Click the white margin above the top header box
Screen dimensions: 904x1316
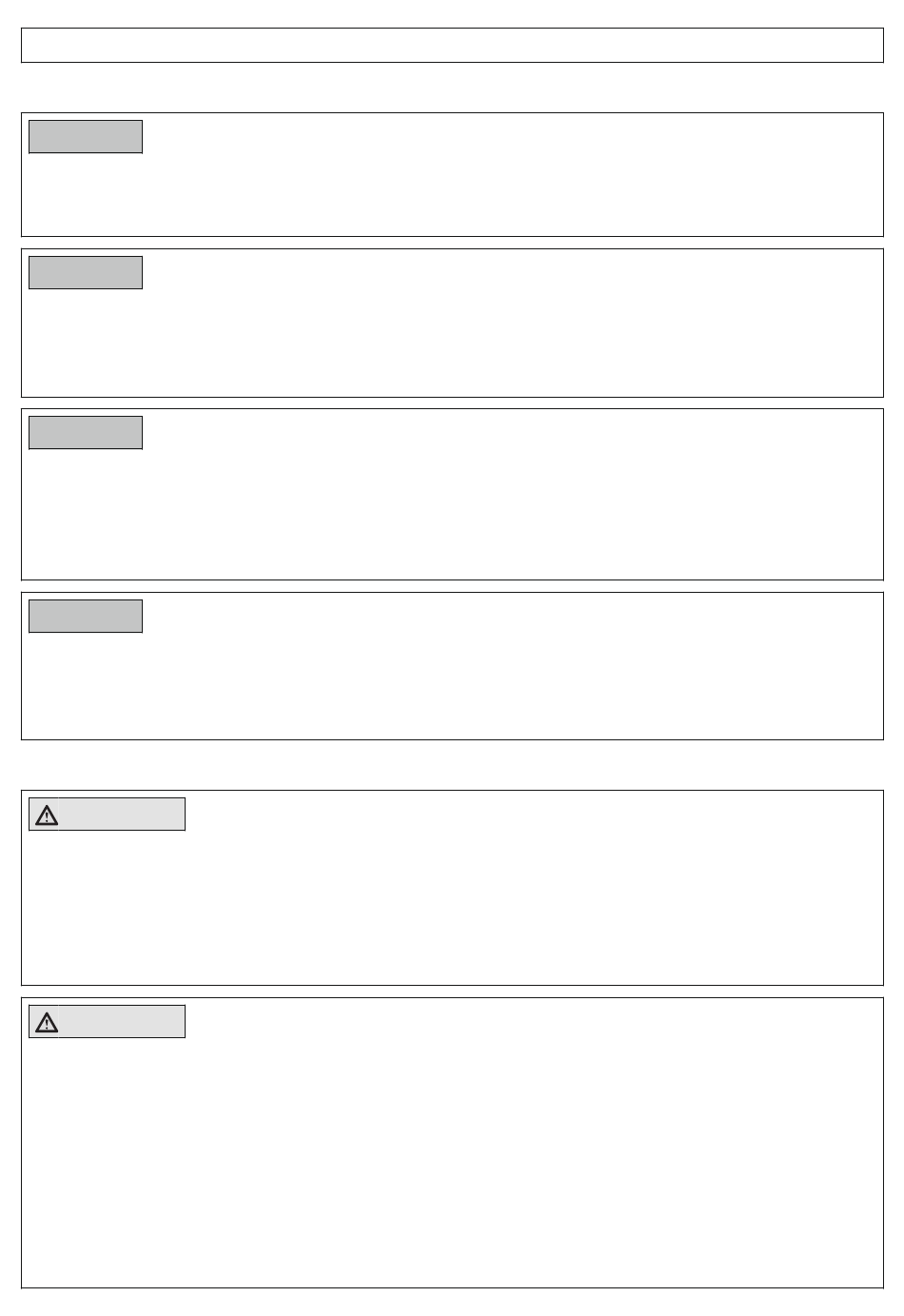452,13
